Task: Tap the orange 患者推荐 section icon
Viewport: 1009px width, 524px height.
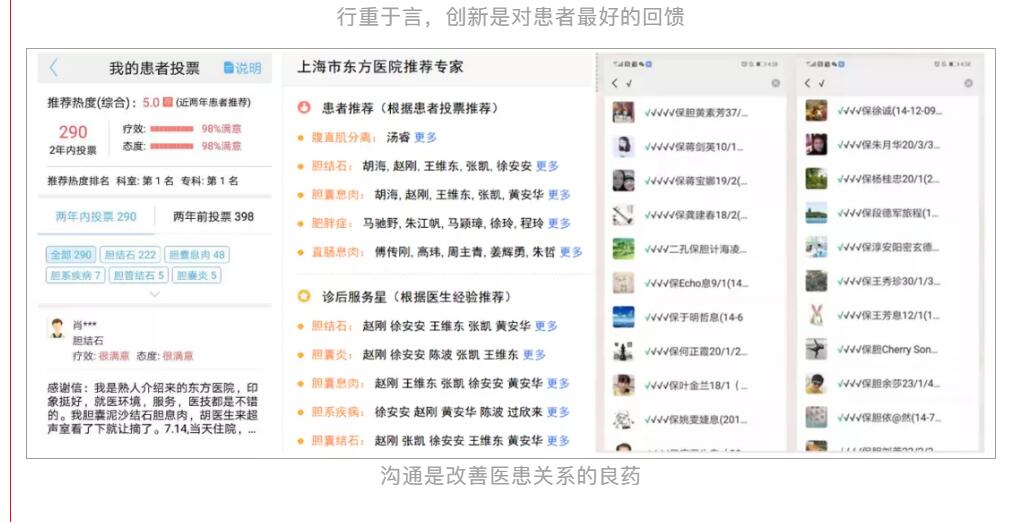Action: [304, 108]
